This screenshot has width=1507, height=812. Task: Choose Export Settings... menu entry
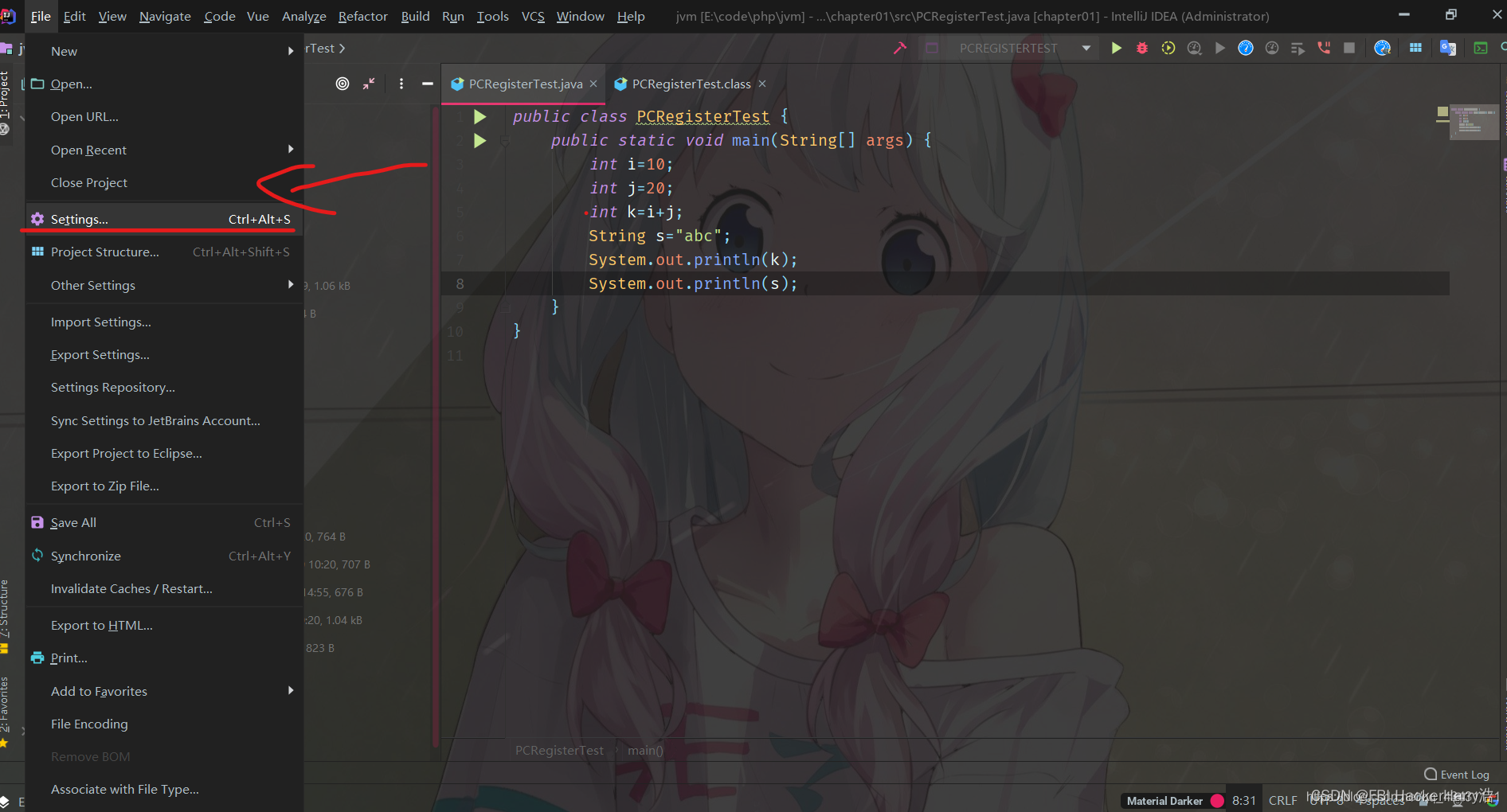pyautogui.click(x=164, y=354)
